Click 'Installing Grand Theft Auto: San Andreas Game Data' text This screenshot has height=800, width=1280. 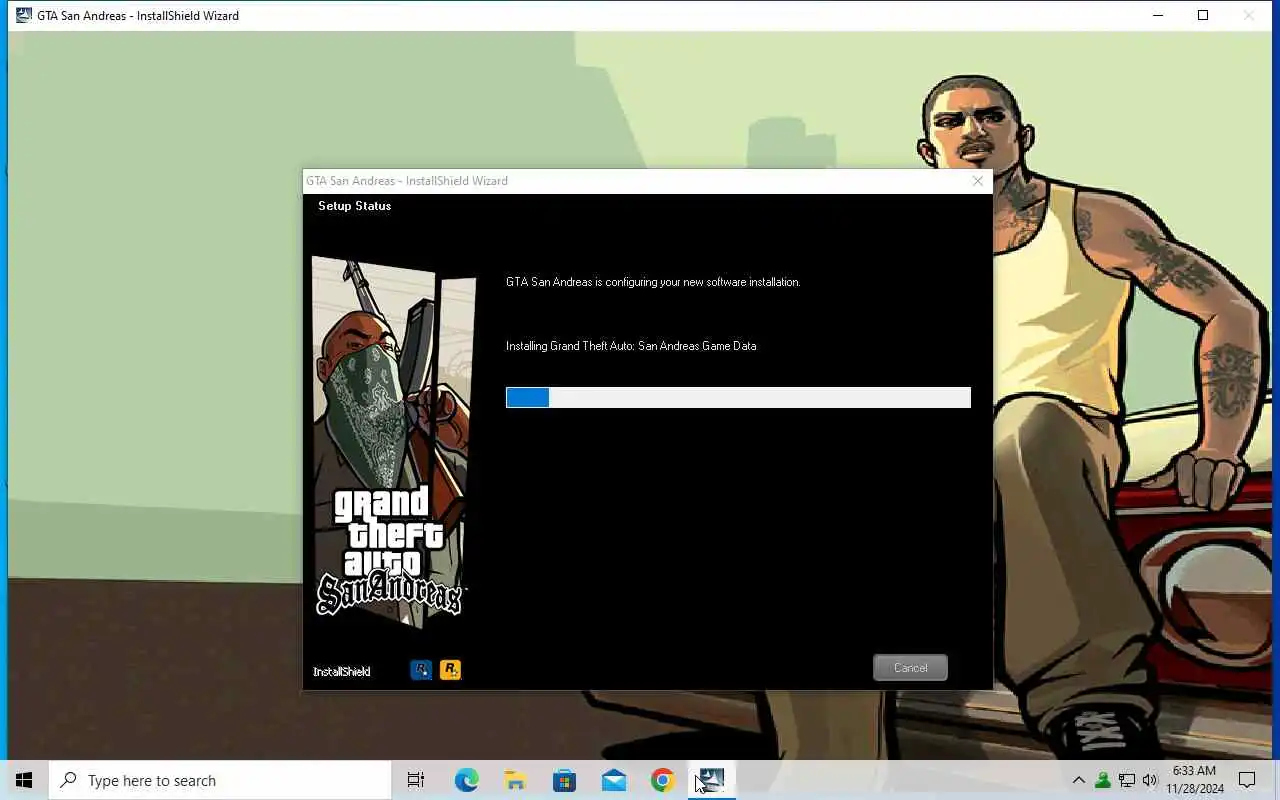coord(631,346)
